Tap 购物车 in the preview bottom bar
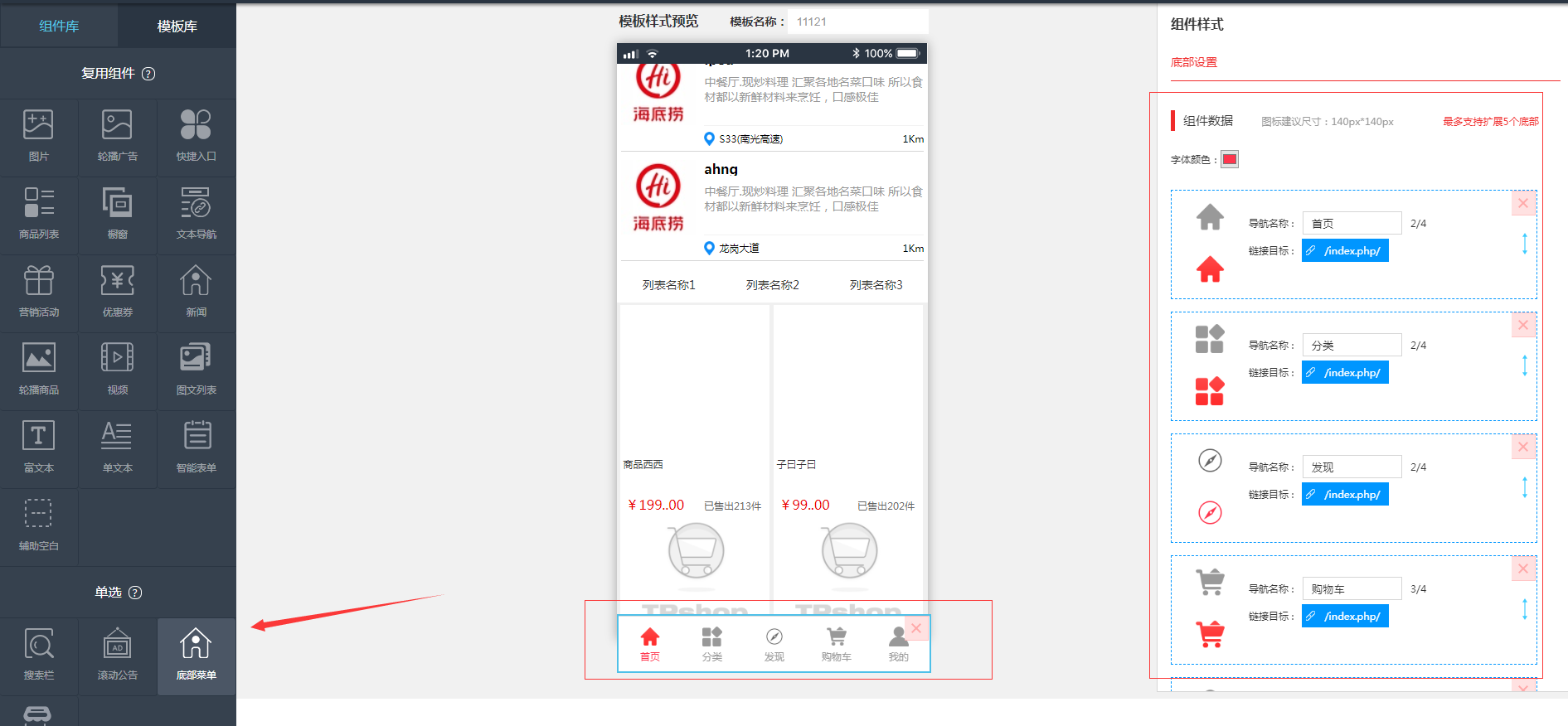 (x=837, y=644)
